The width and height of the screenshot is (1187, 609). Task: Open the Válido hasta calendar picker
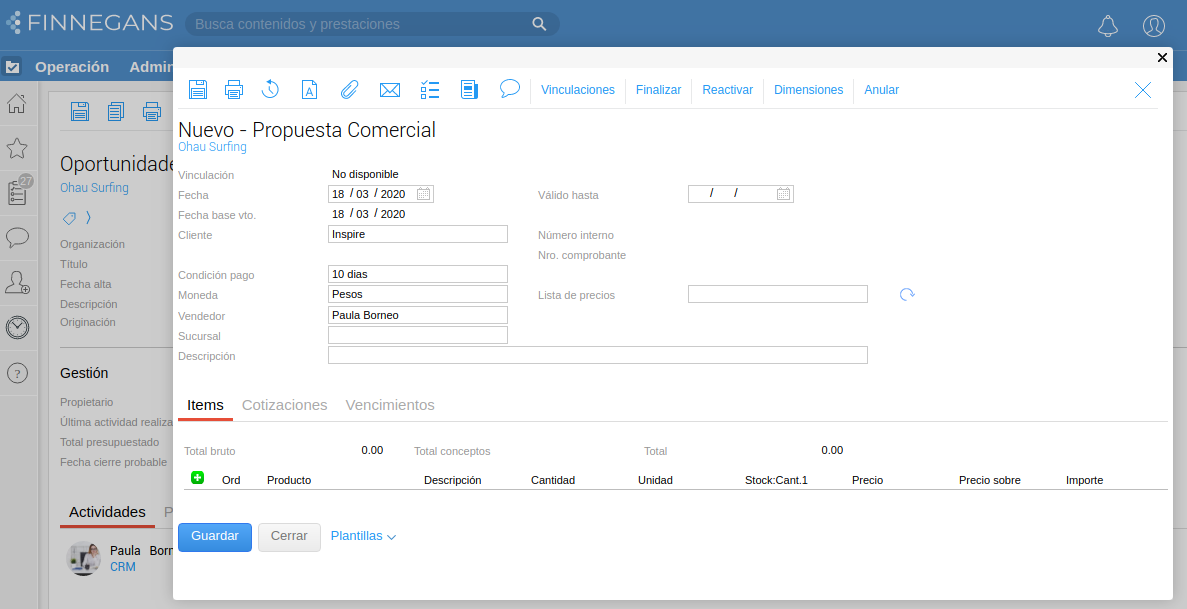point(784,194)
